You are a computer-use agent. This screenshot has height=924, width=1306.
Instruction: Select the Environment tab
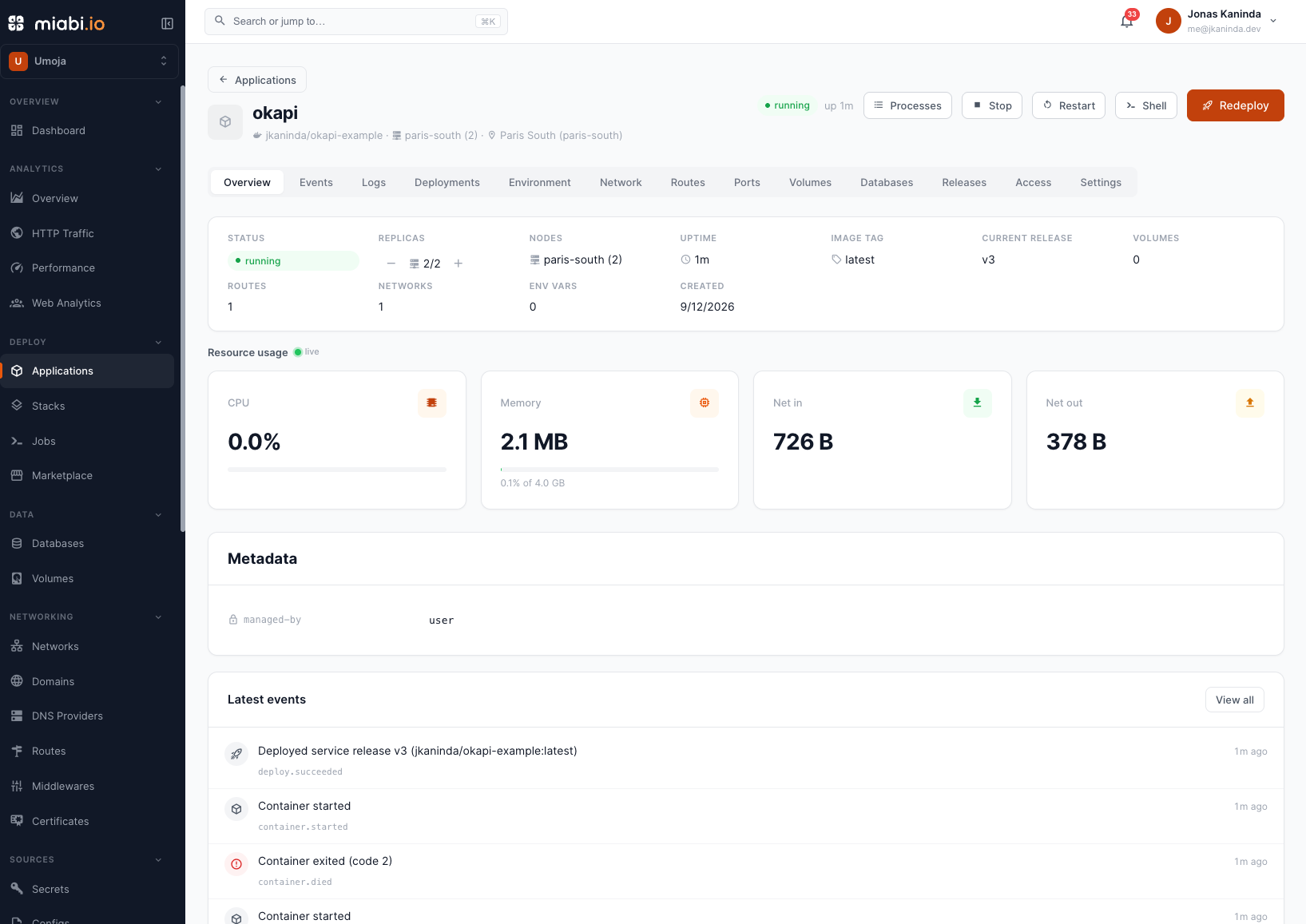540,182
